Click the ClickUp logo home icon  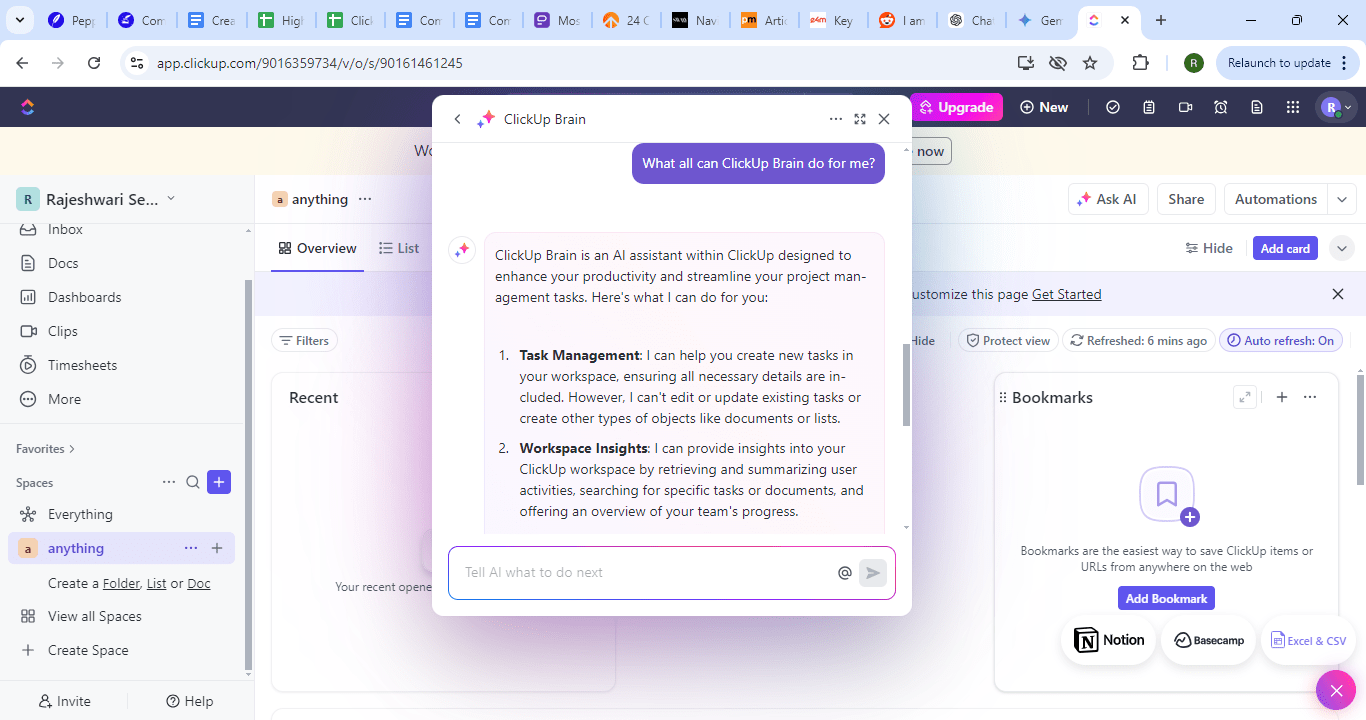point(27,107)
